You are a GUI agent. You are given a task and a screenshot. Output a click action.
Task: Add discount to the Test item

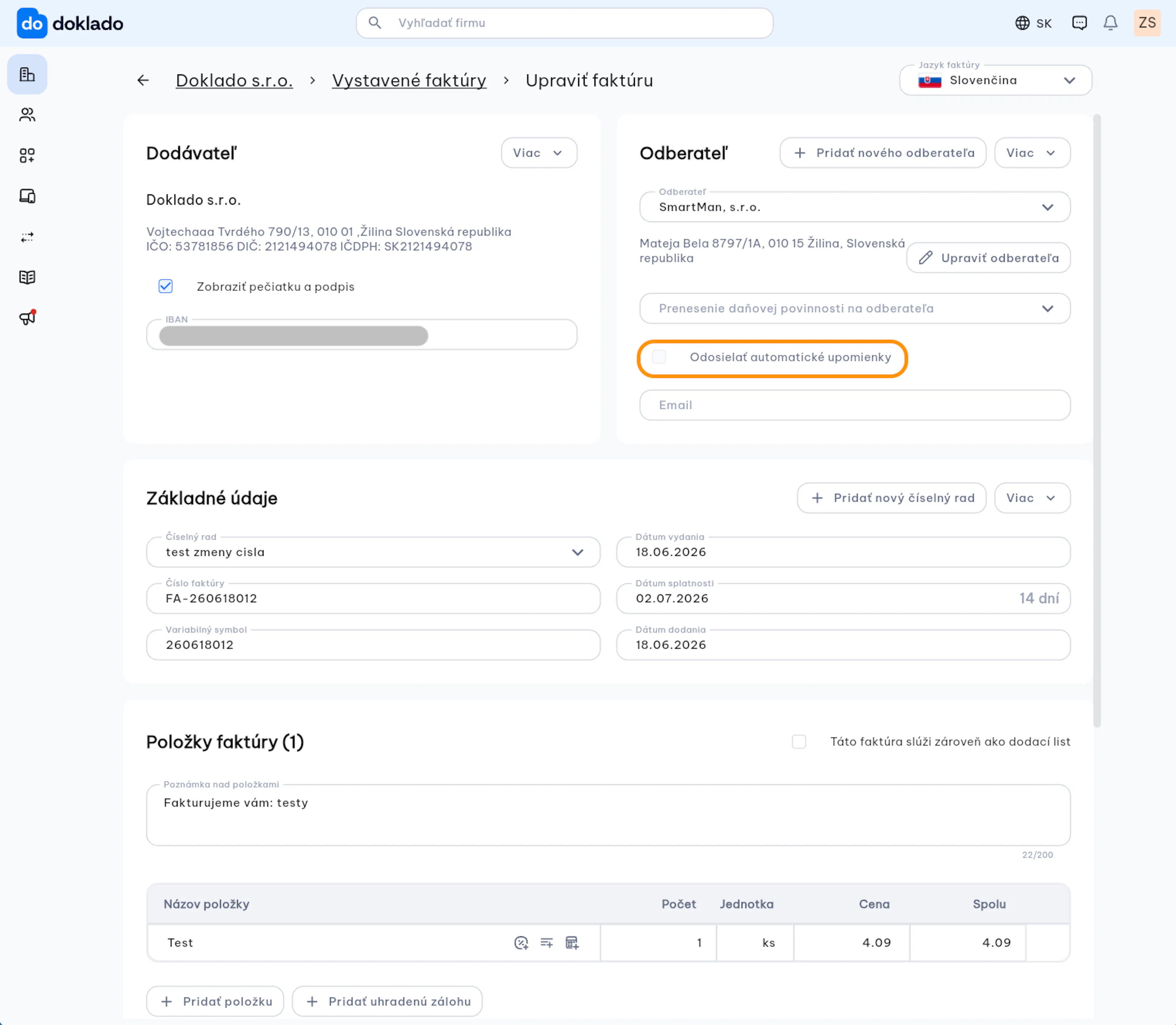click(521, 943)
